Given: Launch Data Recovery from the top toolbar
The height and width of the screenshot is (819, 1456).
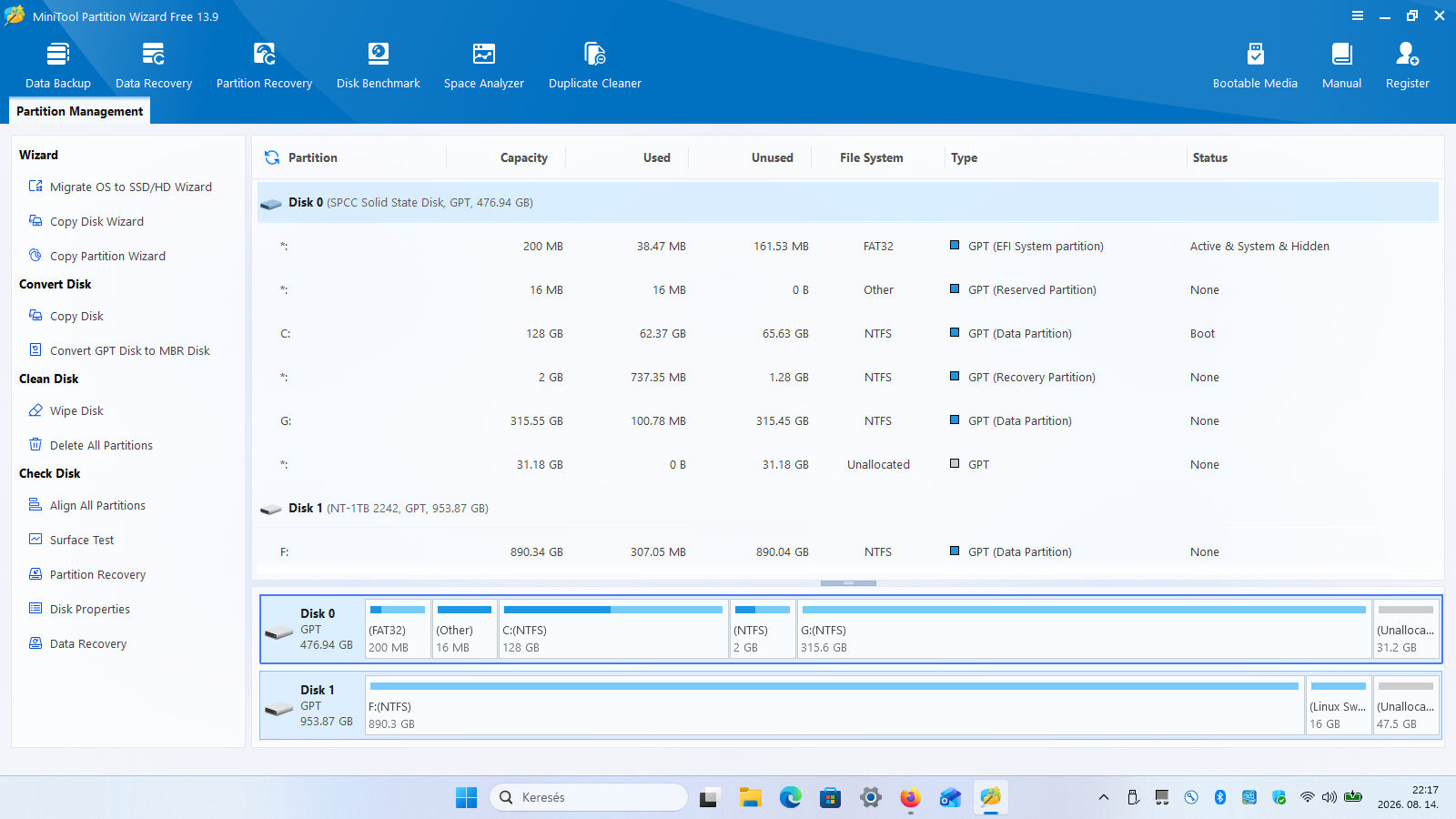Looking at the screenshot, I should tap(154, 65).
